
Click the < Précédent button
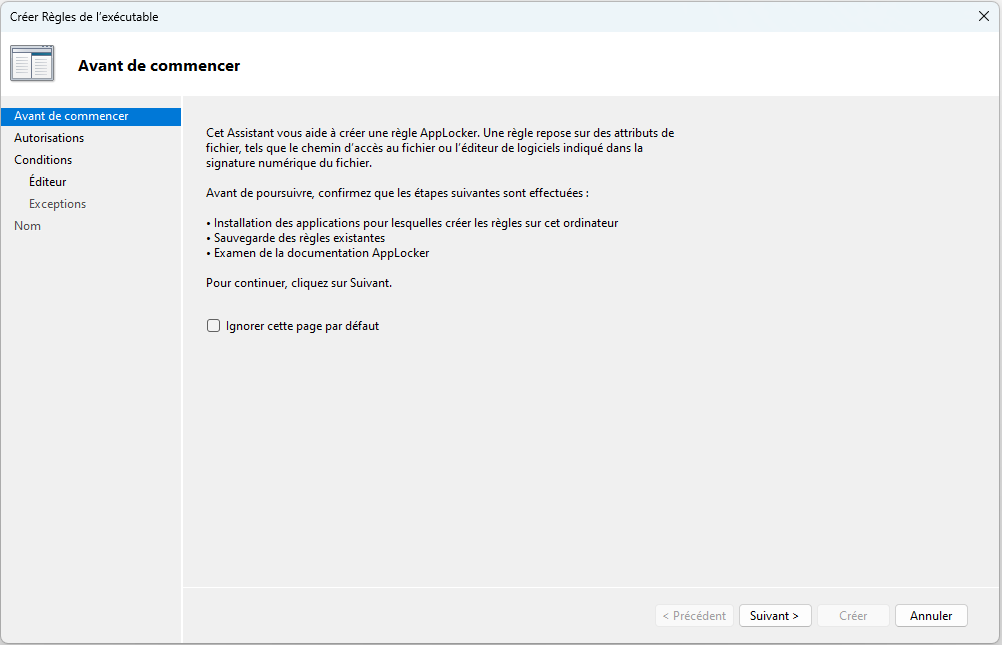coord(694,616)
